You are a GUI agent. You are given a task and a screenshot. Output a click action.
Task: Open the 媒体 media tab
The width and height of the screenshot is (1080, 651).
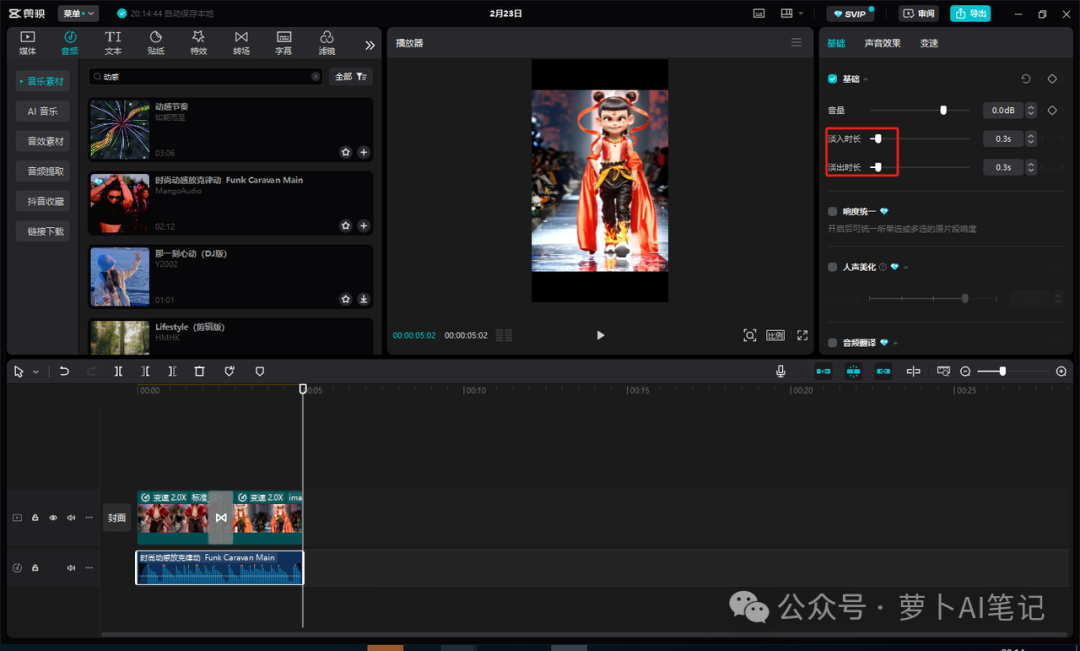(x=28, y=43)
